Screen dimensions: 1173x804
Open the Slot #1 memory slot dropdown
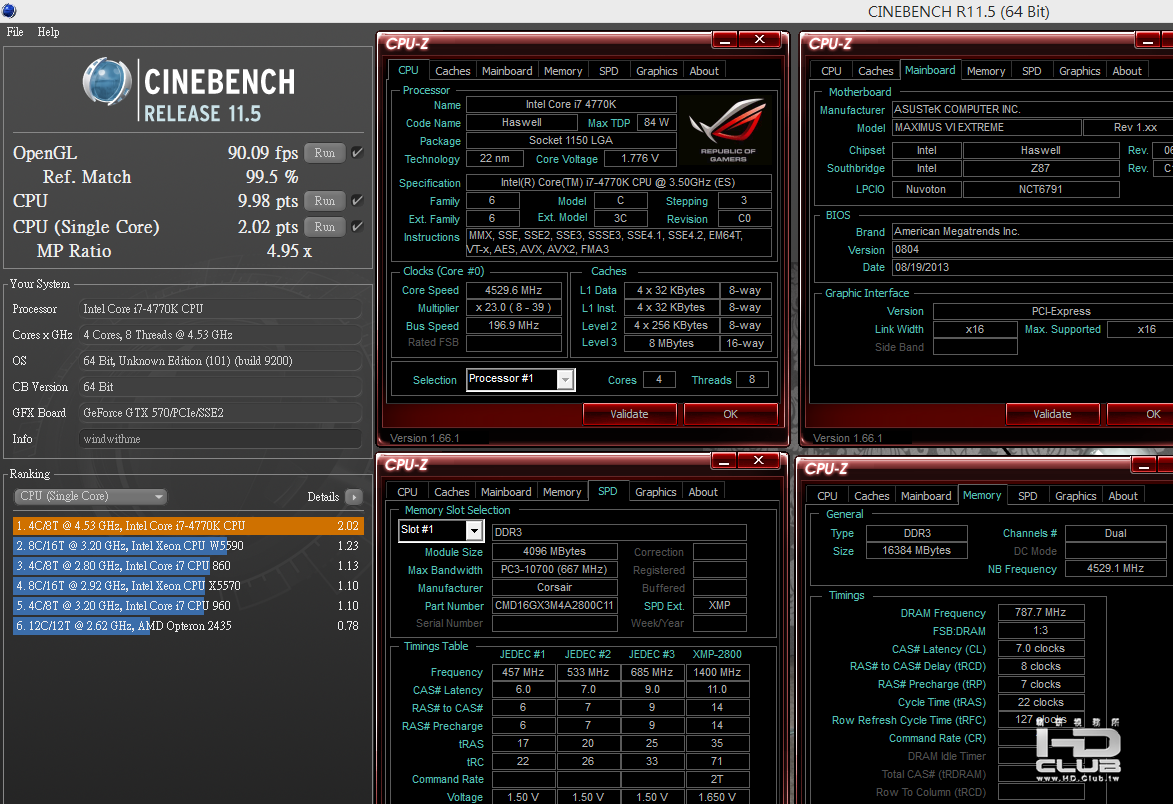[474, 530]
